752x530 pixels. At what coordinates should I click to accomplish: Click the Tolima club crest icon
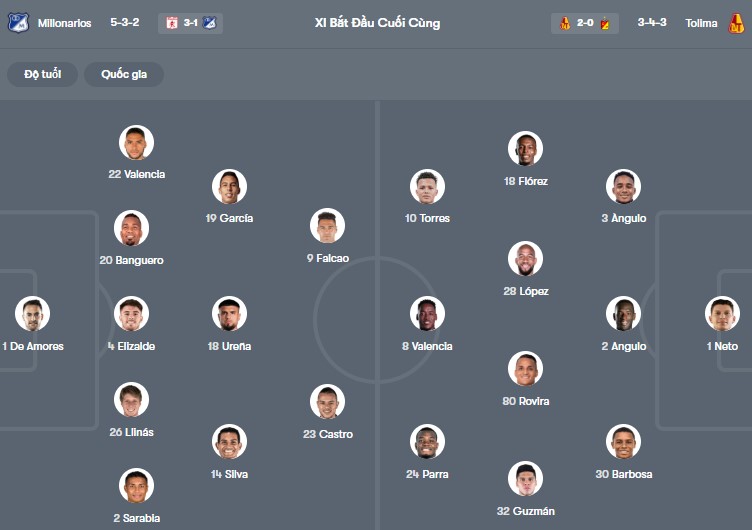(x=737, y=23)
